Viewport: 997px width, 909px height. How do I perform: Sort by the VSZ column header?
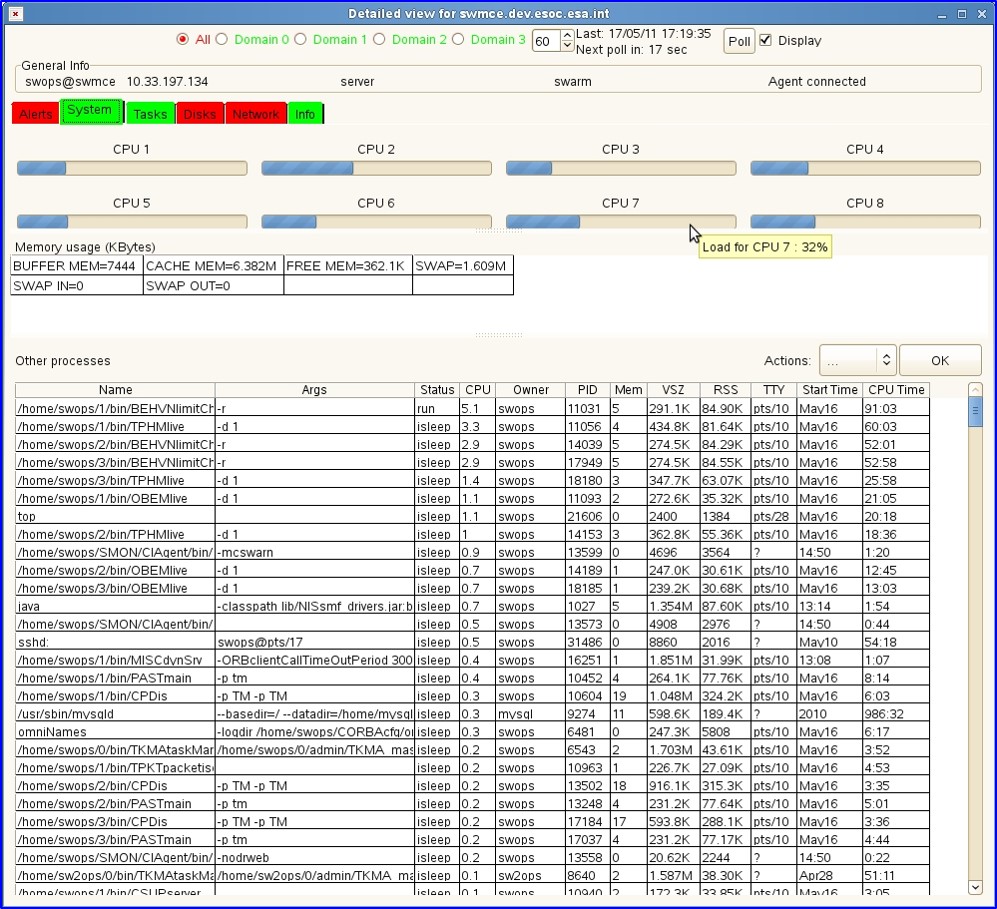(673, 390)
